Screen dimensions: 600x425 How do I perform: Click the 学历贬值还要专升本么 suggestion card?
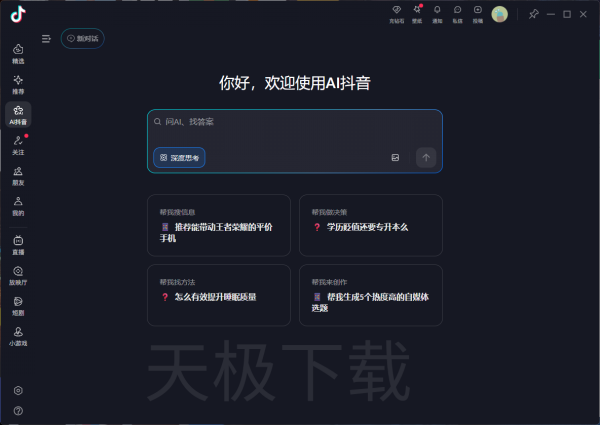[371, 227]
